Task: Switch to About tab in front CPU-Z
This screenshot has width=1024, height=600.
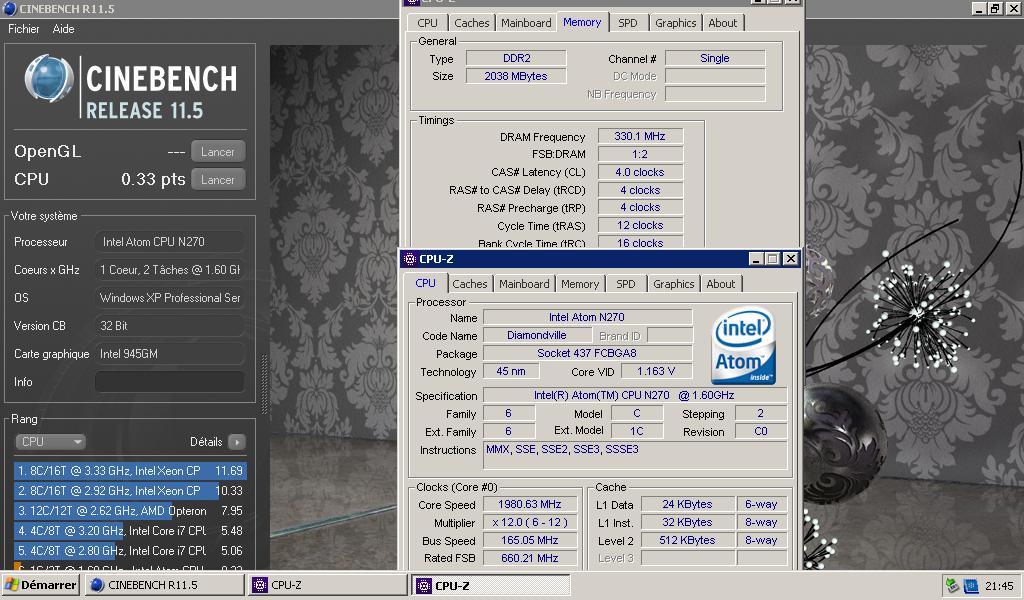Action: coord(720,284)
